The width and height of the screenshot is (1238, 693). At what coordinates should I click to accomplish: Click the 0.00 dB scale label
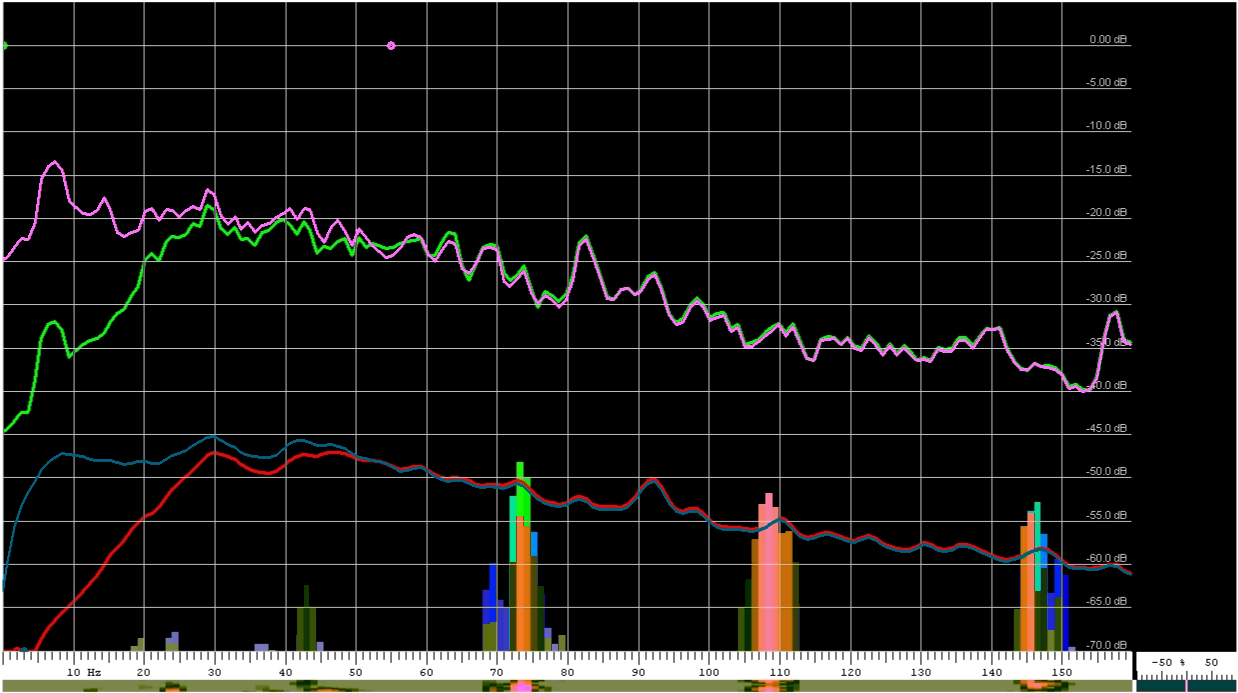click(1108, 40)
